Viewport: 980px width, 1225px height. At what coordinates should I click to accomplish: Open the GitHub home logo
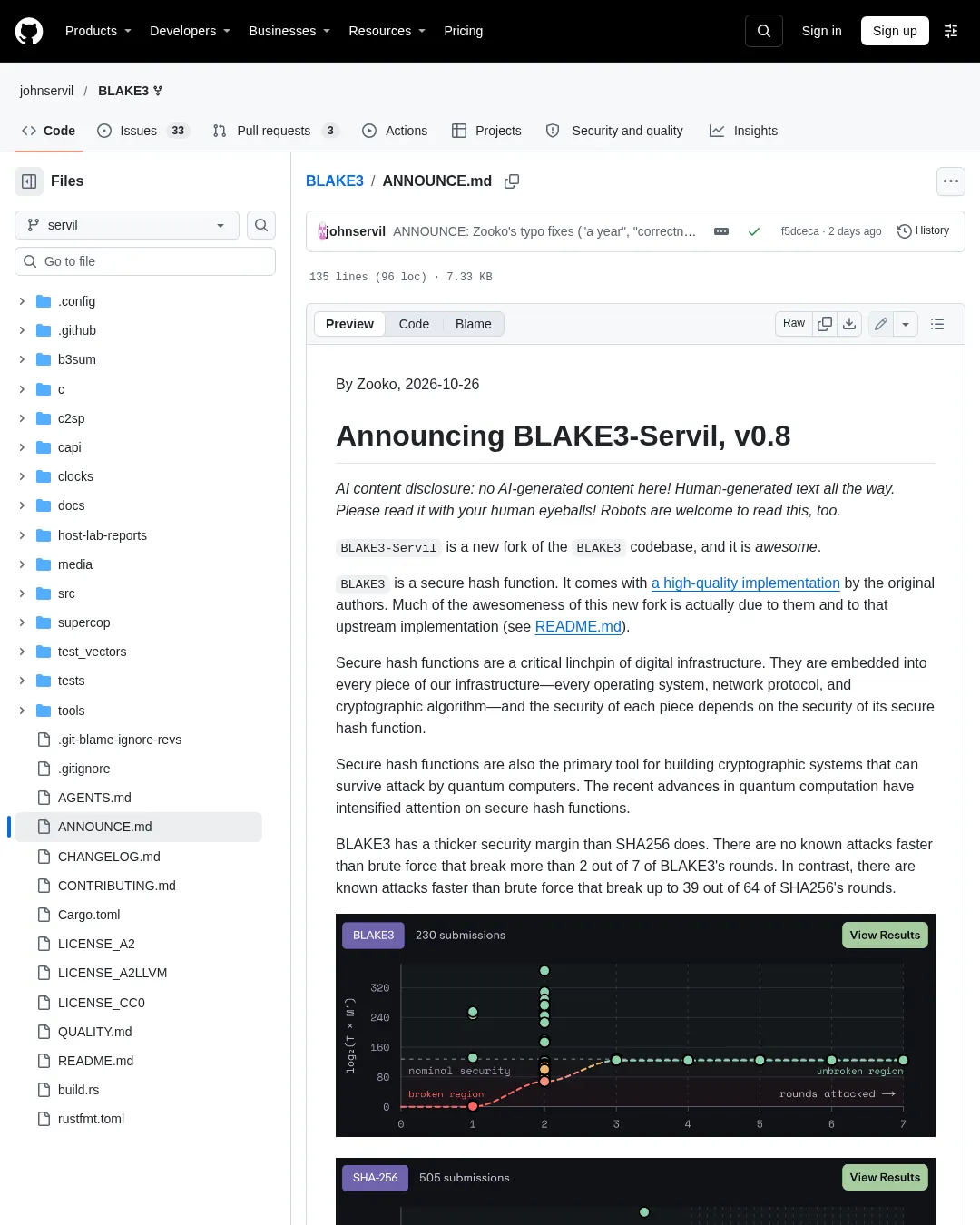click(29, 31)
